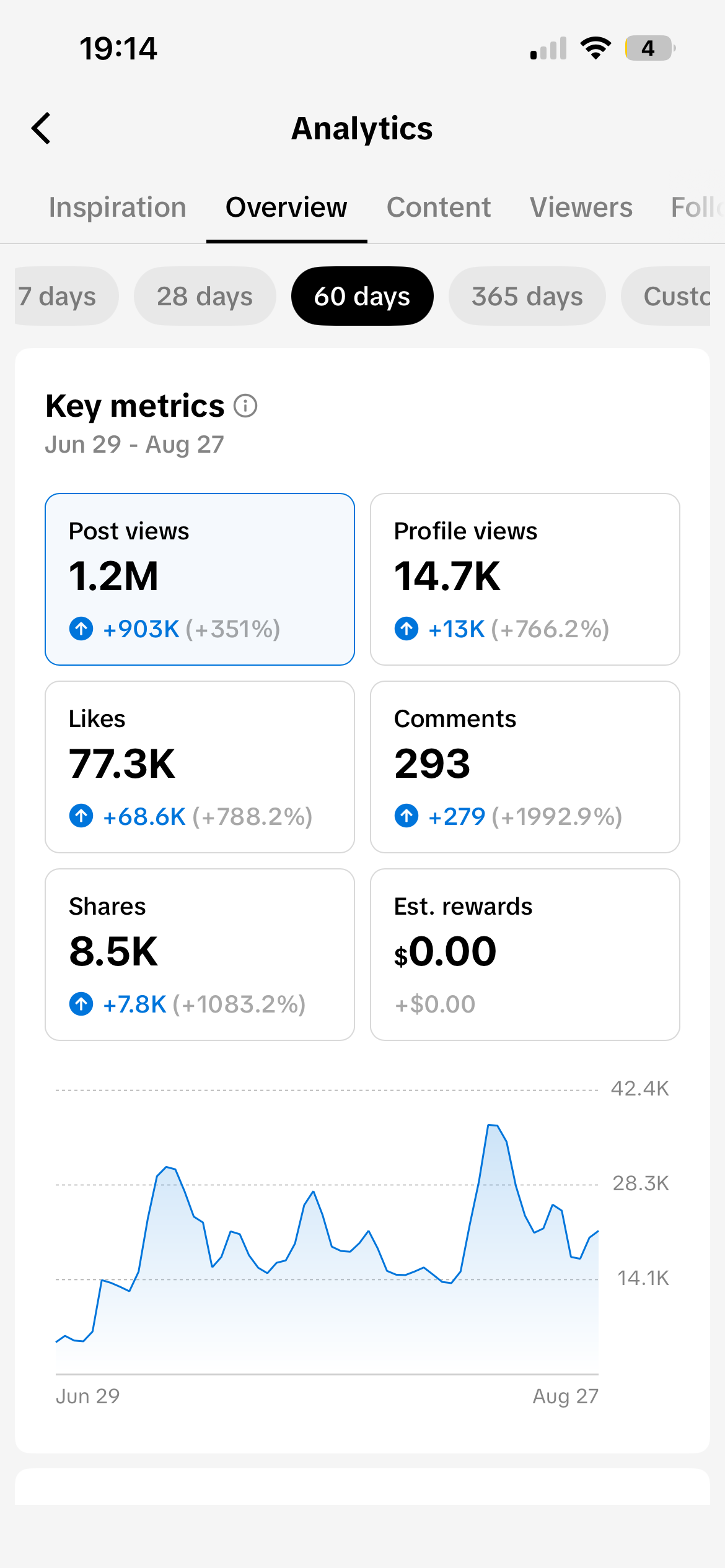This screenshot has width=725, height=1568.
Task: Open the Custom date range chip
Action: coord(666,296)
